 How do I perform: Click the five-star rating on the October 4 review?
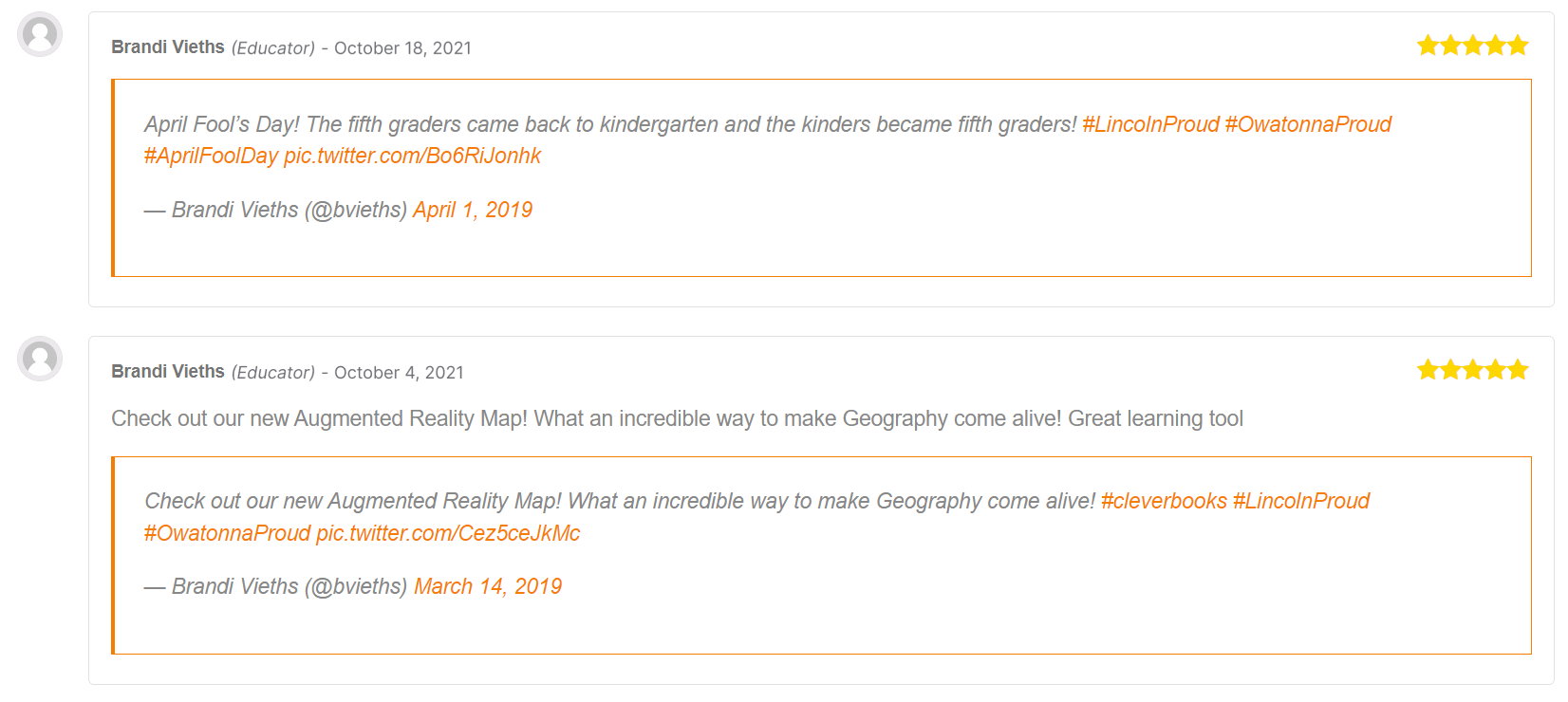[1472, 370]
